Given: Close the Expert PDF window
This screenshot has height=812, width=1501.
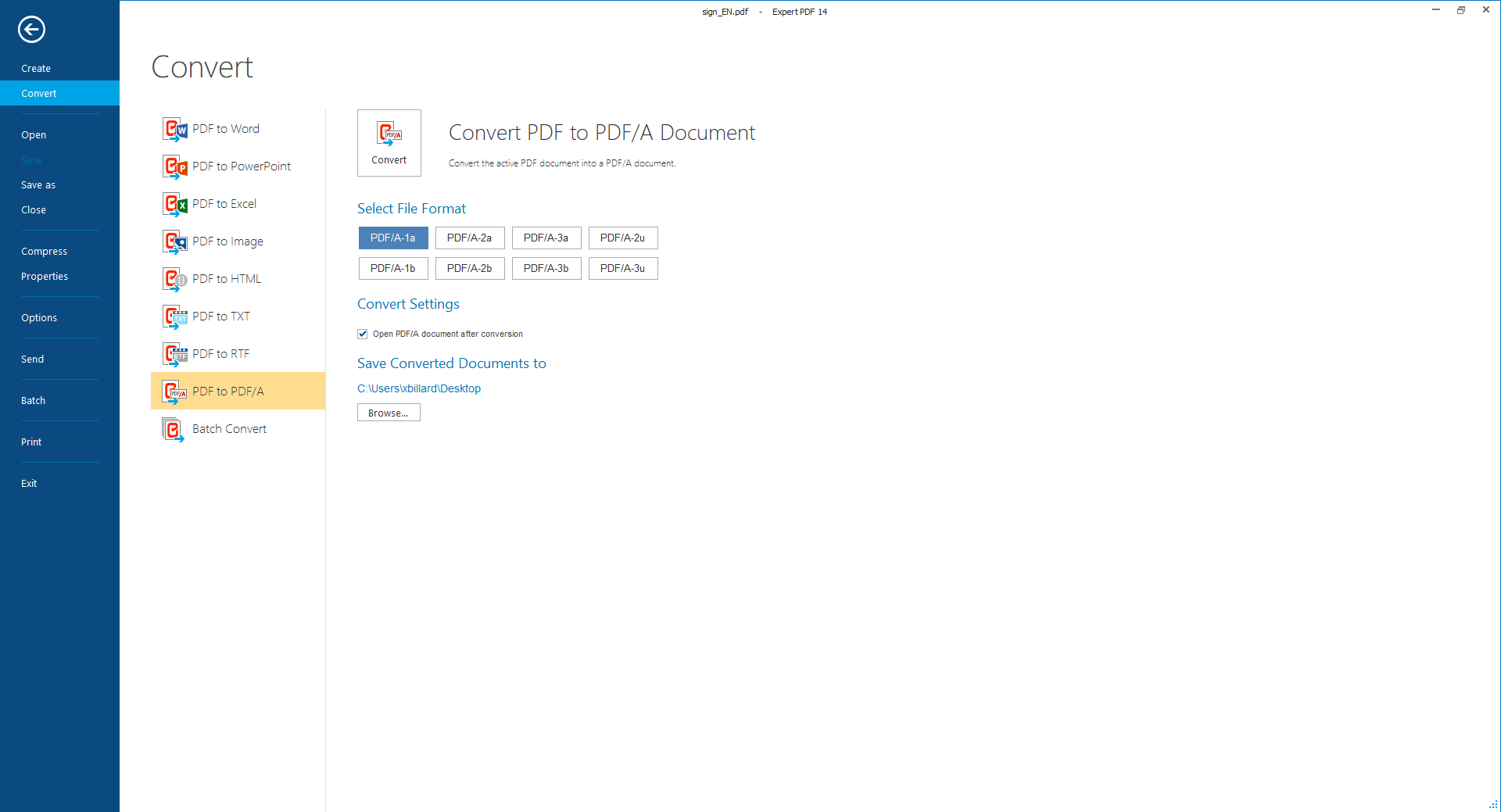Looking at the screenshot, I should [1486, 10].
